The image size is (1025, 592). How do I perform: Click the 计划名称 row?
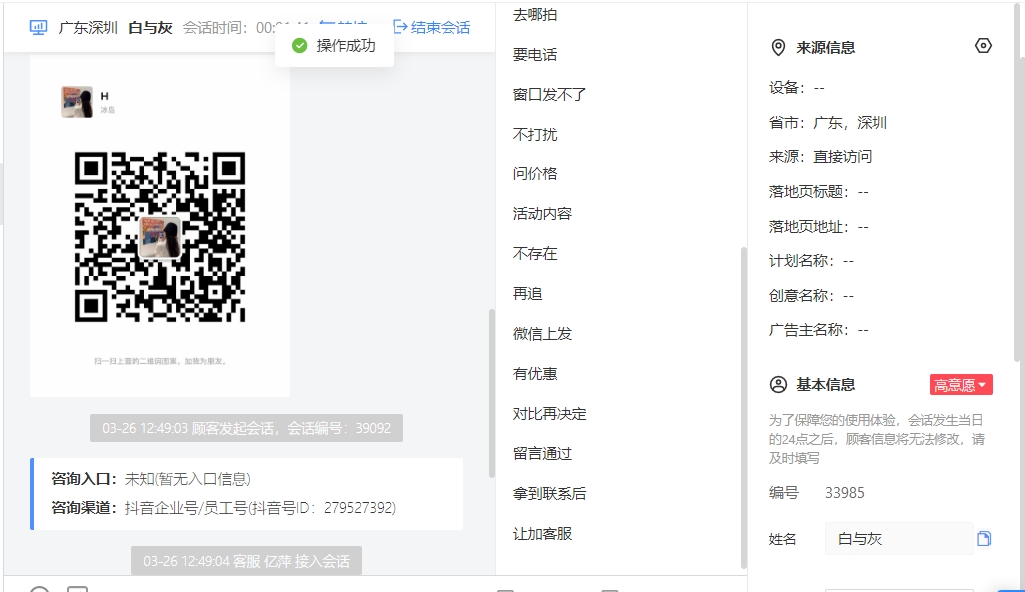tap(811, 261)
